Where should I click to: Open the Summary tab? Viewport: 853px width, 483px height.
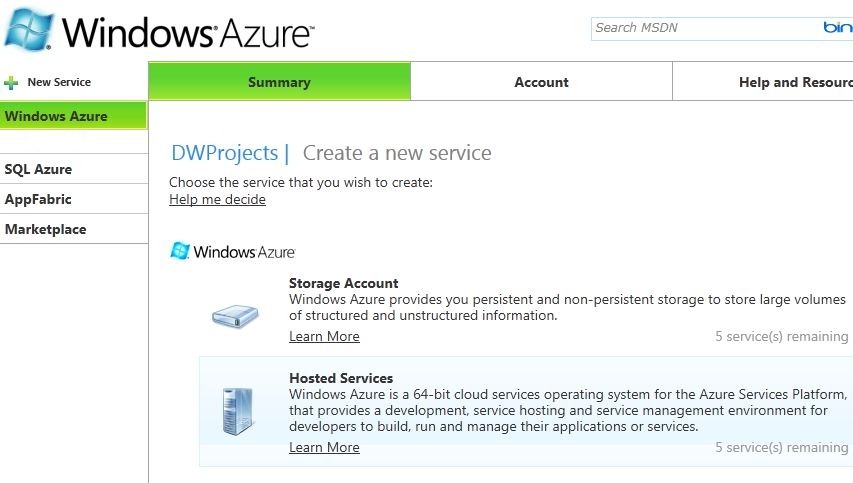tap(280, 82)
